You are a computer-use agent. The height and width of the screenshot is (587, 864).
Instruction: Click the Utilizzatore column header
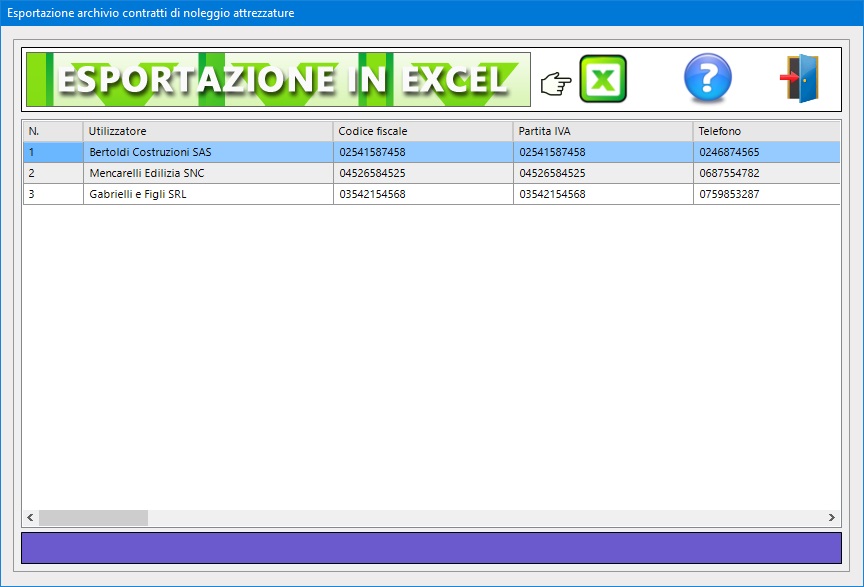[x=208, y=131]
